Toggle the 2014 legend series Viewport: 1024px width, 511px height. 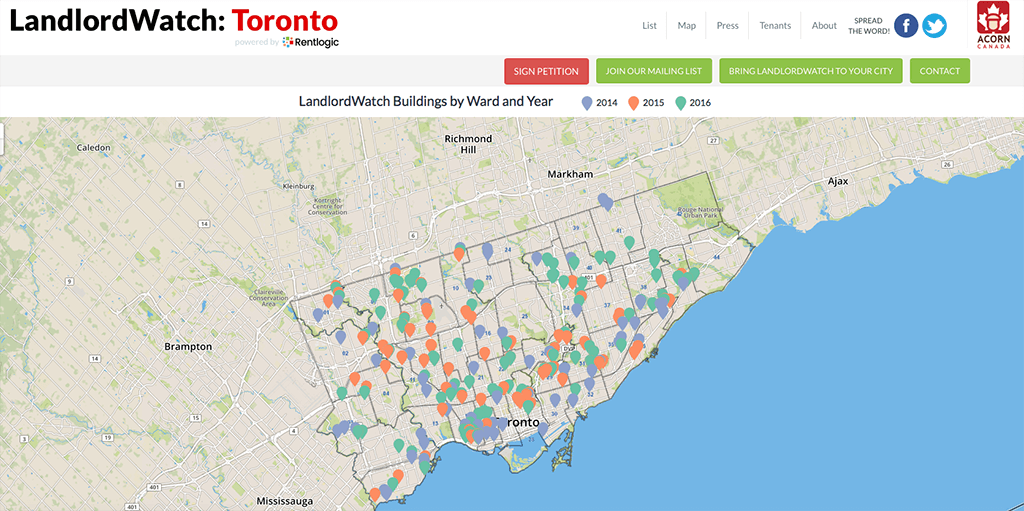point(599,102)
